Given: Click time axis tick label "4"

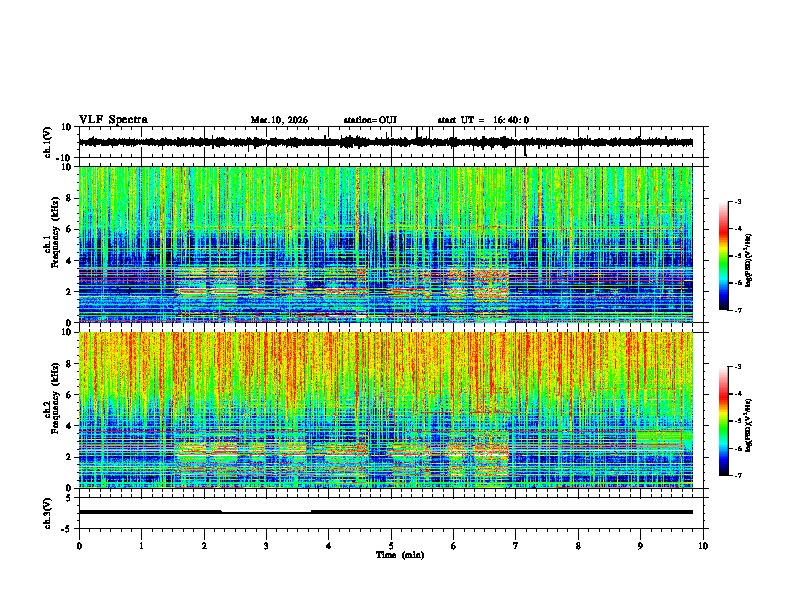Looking at the screenshot, I should point(329,546).
